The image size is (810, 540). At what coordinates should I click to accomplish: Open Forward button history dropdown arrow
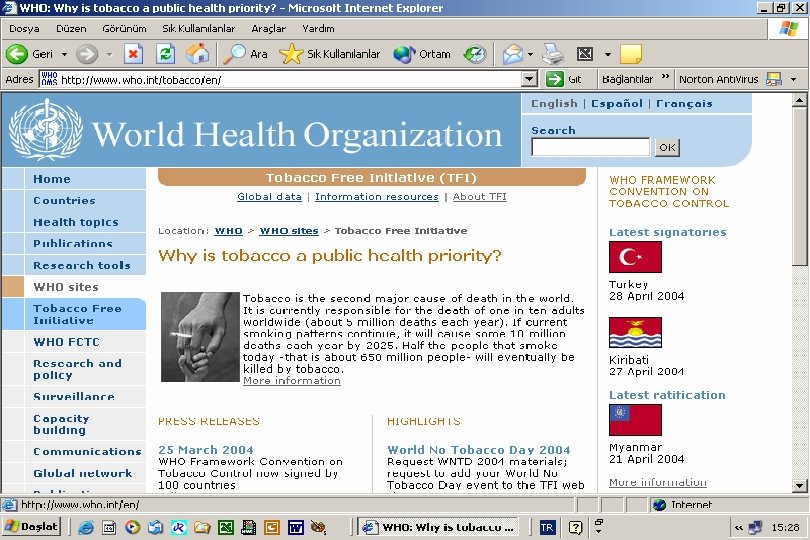pos(109,54)
